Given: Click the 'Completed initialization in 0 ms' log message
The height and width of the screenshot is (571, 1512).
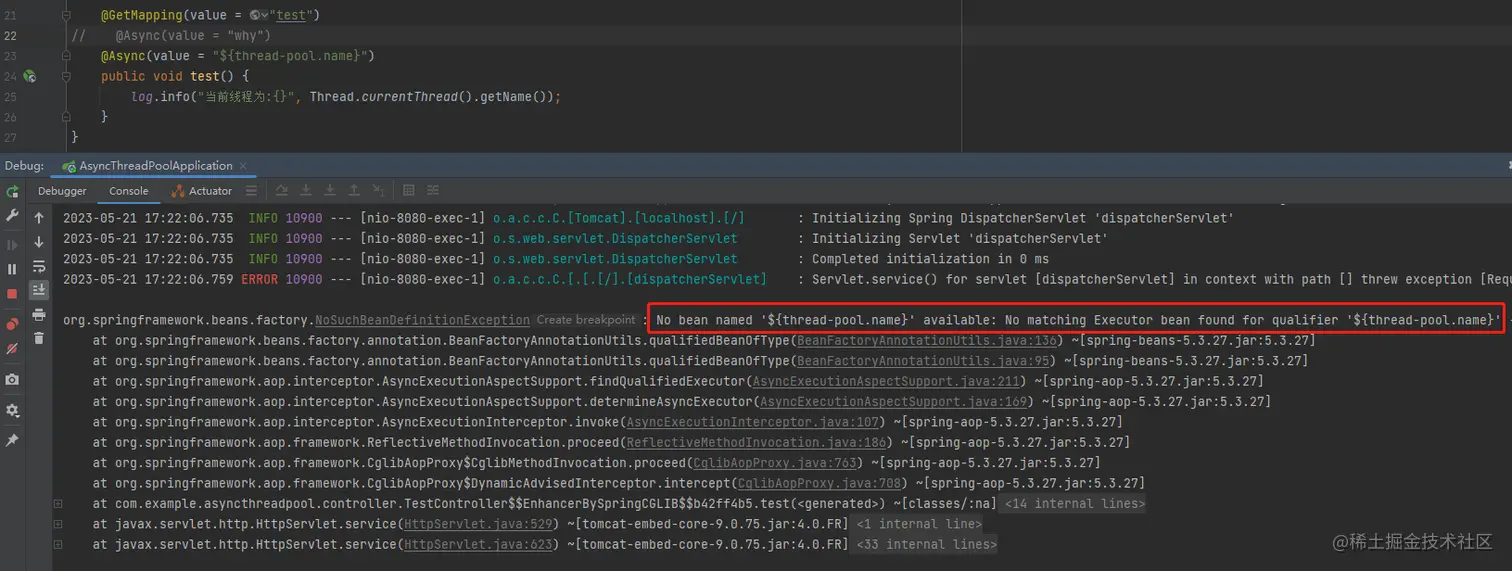Looking at the screenshot, I should tap(930, 259).
